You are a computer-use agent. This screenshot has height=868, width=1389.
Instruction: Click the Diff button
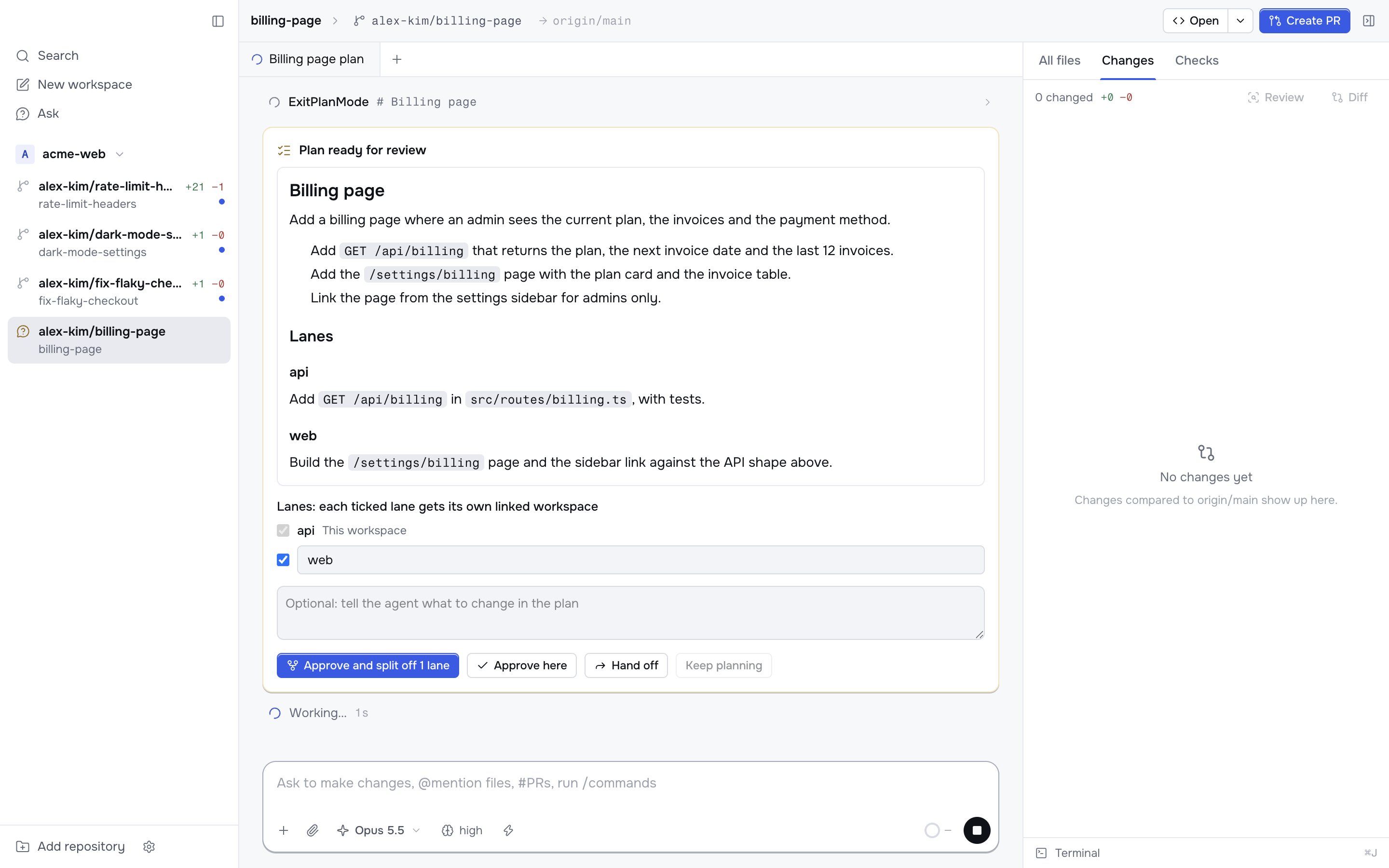[1349, 97]
